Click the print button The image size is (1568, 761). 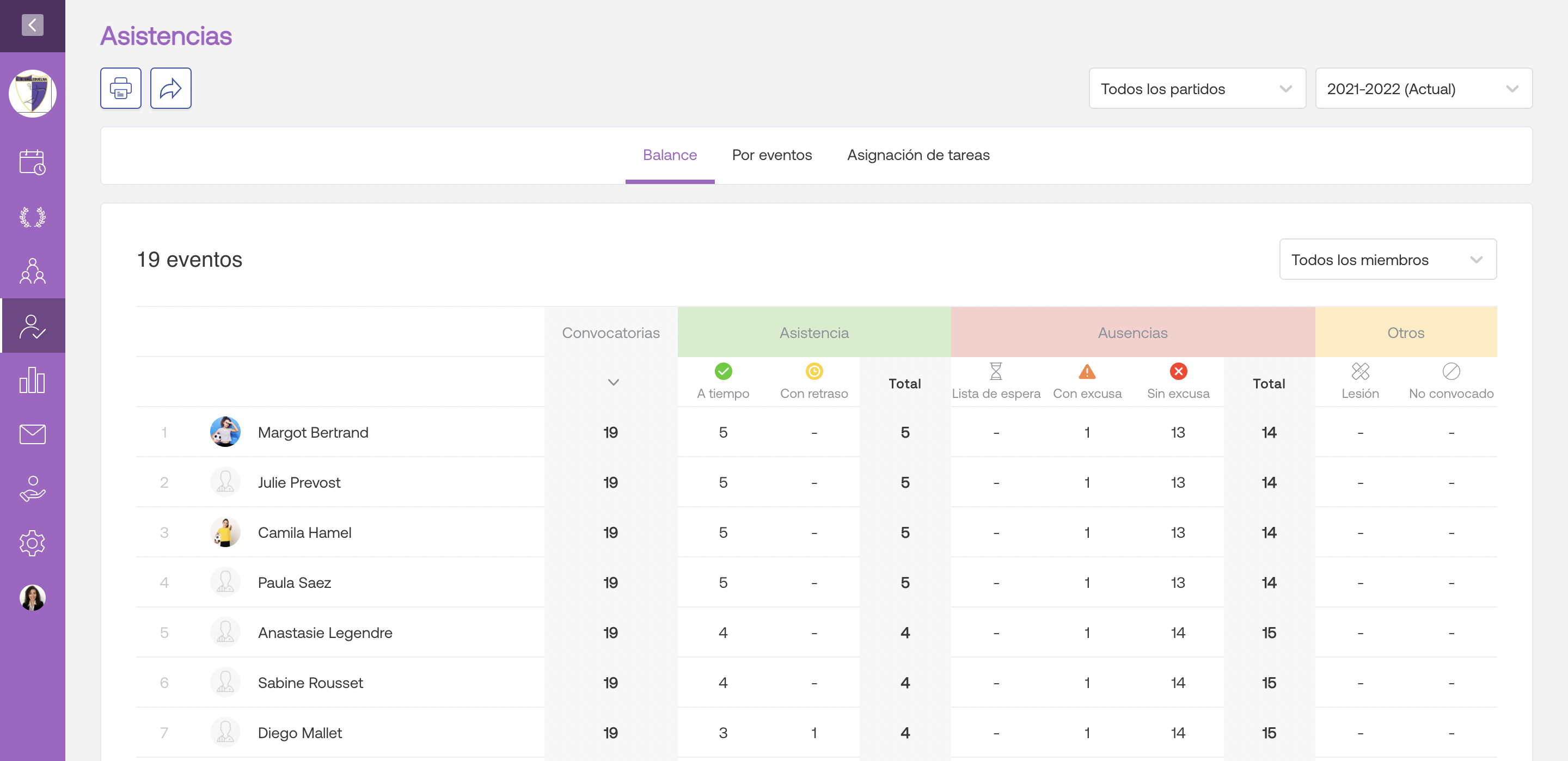[x=120, y=88]
